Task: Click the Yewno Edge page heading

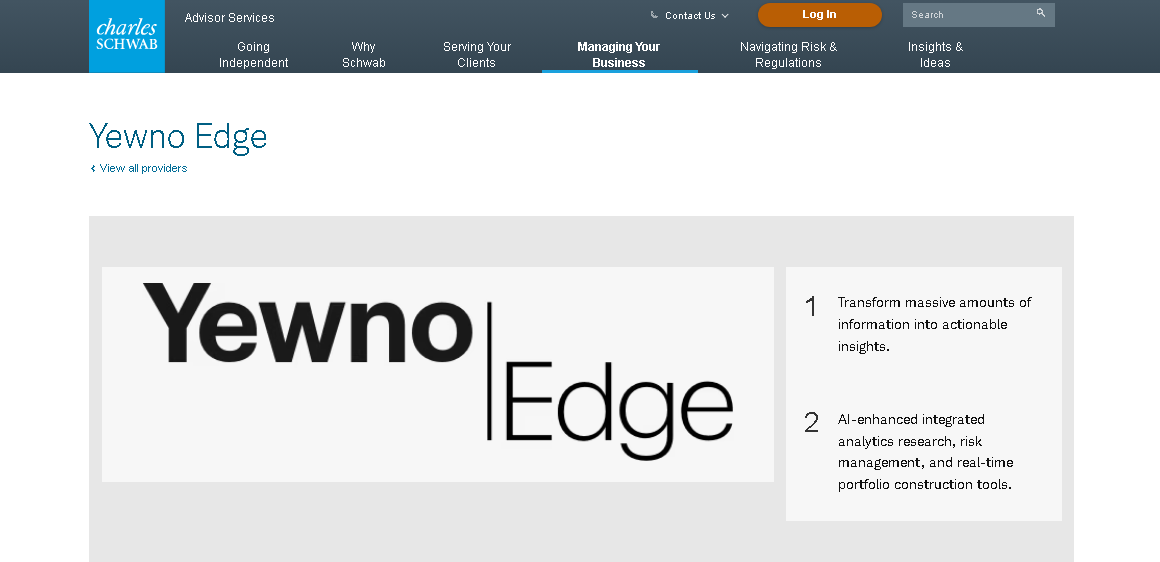Action: click(178, 137)
